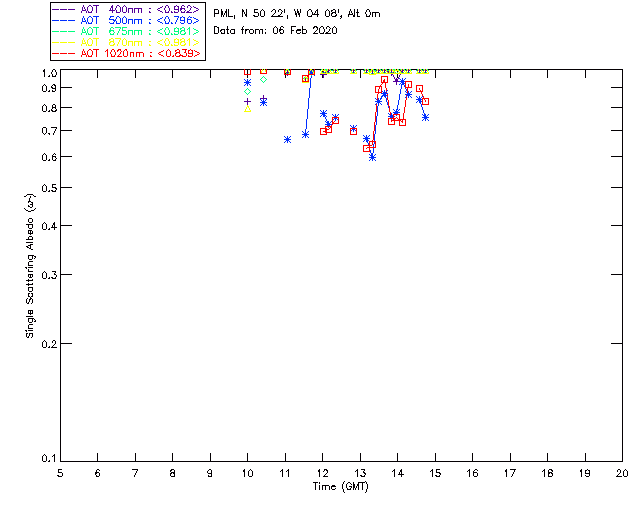This screenshot has height=512, width=640.
Task: Click the x-axis tick label 5
Action: point(60,473)
